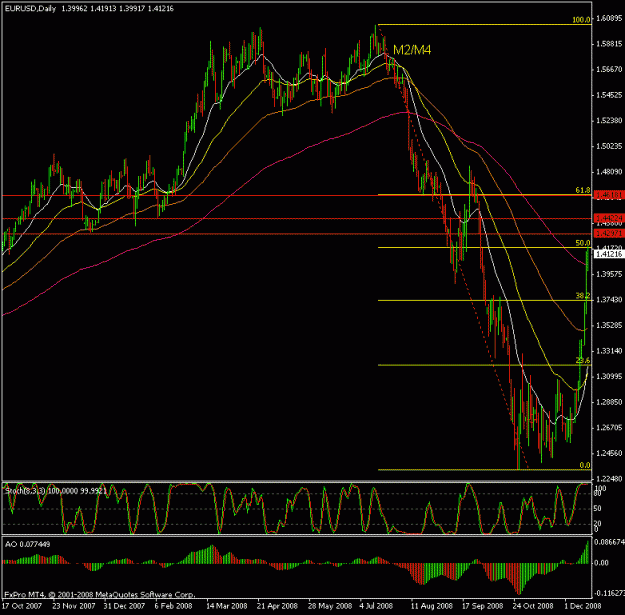Screen dimensions: 625x615
Task: Select the red 1.44224 price tag
Action: tap(609, 218)
